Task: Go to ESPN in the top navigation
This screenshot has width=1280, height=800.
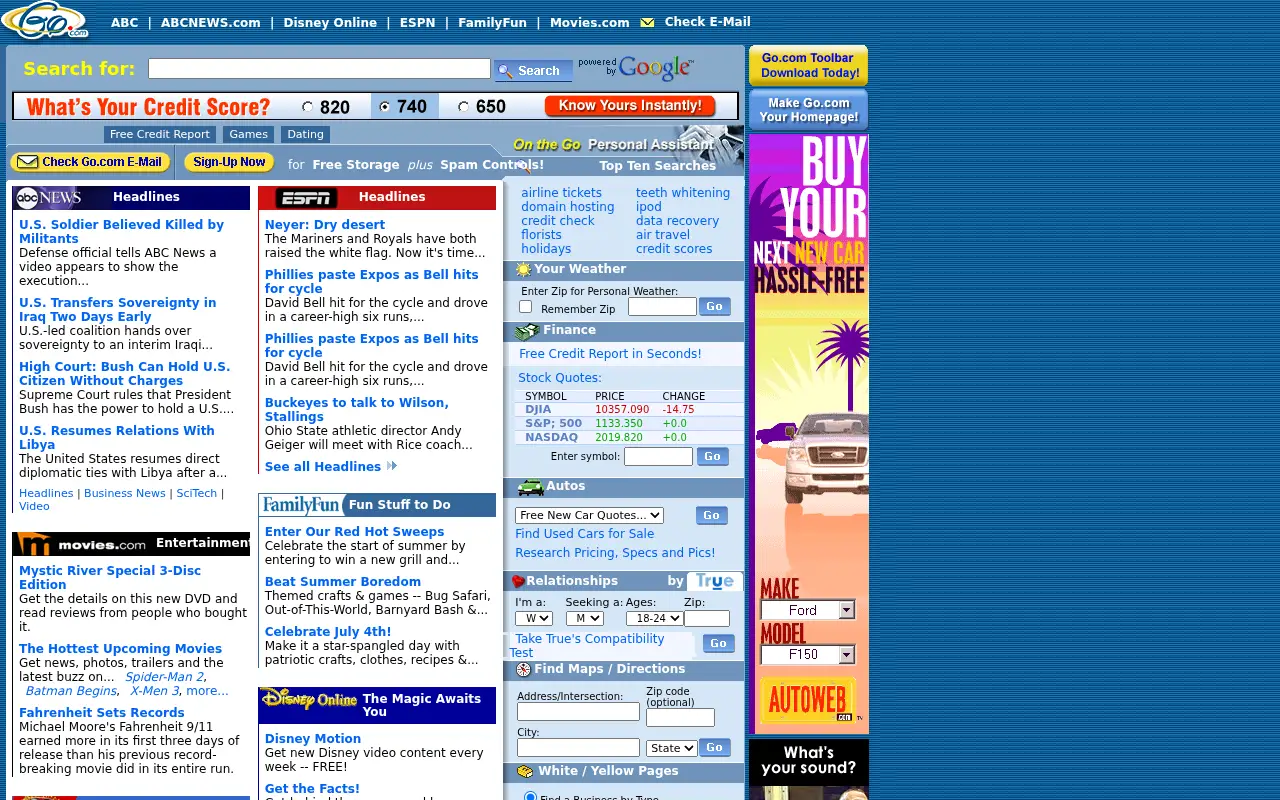Action: pyautogui.click(x=417, y=22)
